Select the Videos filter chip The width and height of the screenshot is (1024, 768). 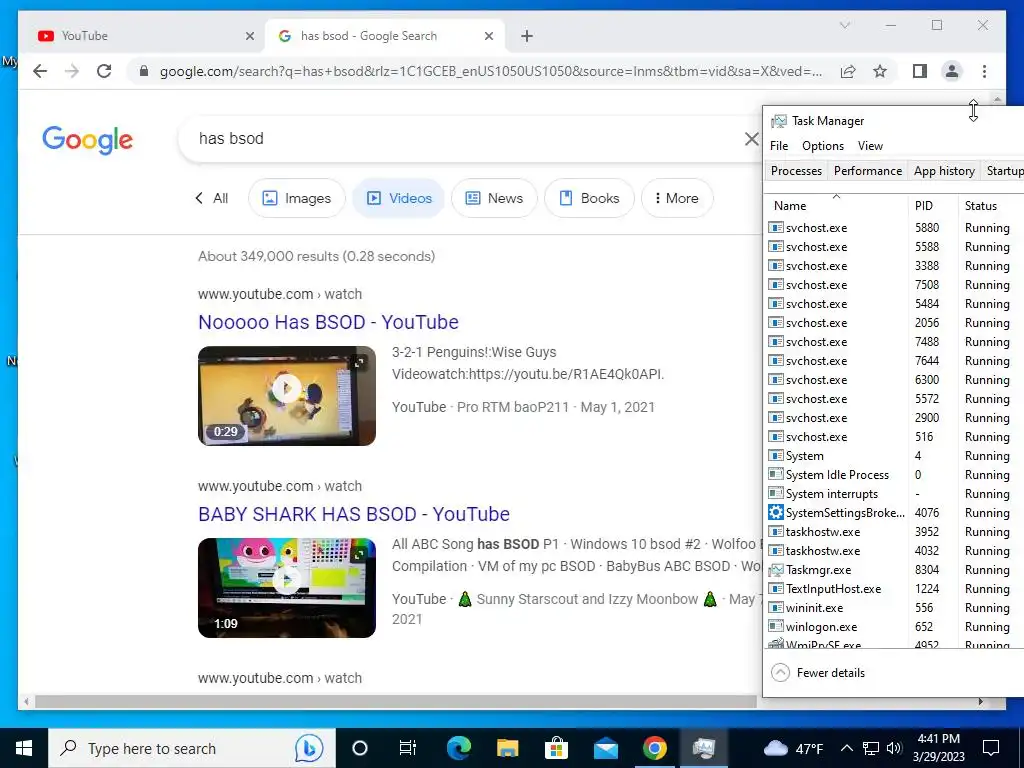pos(398,198)
